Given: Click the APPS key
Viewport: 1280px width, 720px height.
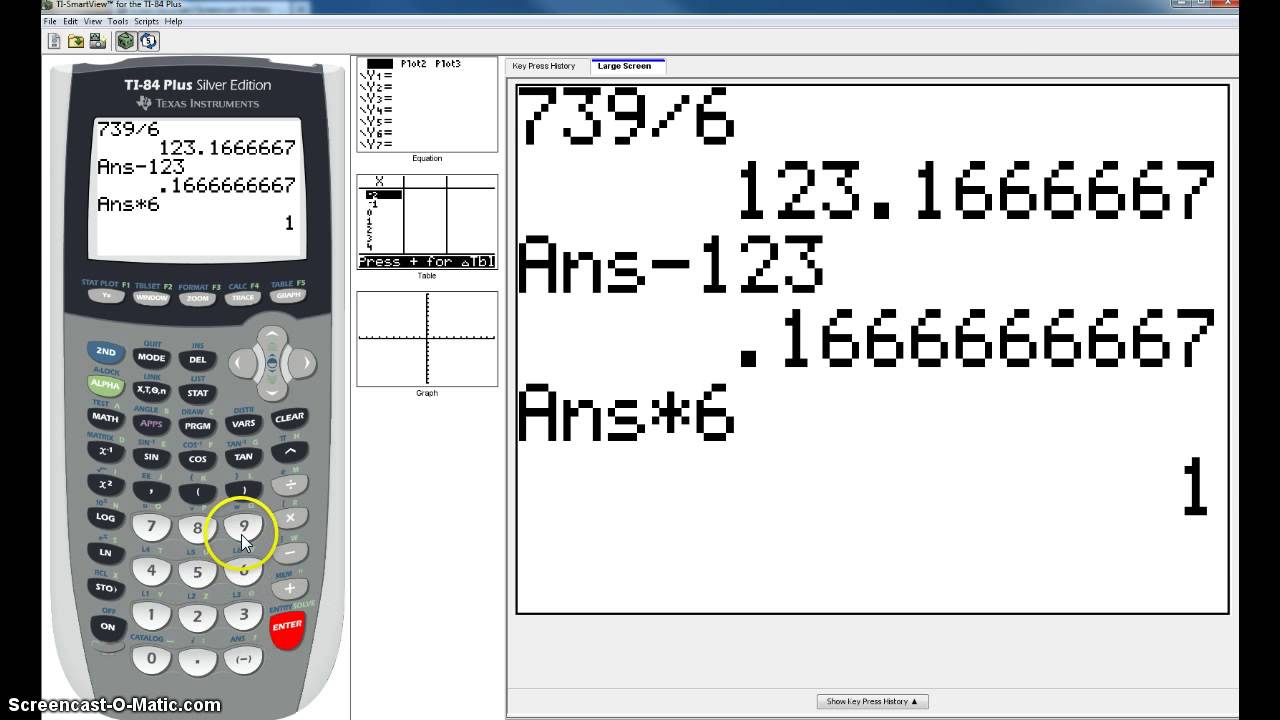Looking at the screenshot, I should click(x=151, y=423).
